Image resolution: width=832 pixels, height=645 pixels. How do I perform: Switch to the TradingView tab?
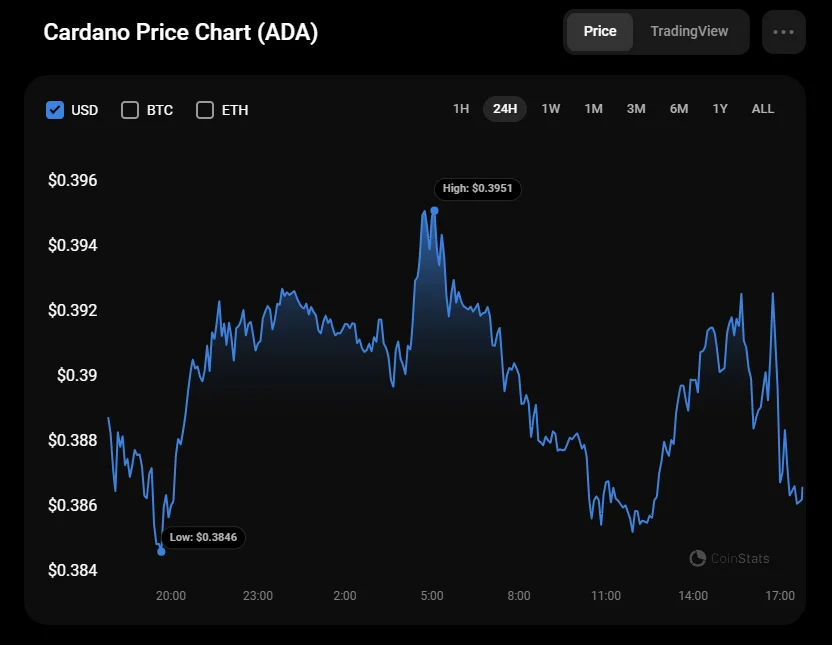689,32
